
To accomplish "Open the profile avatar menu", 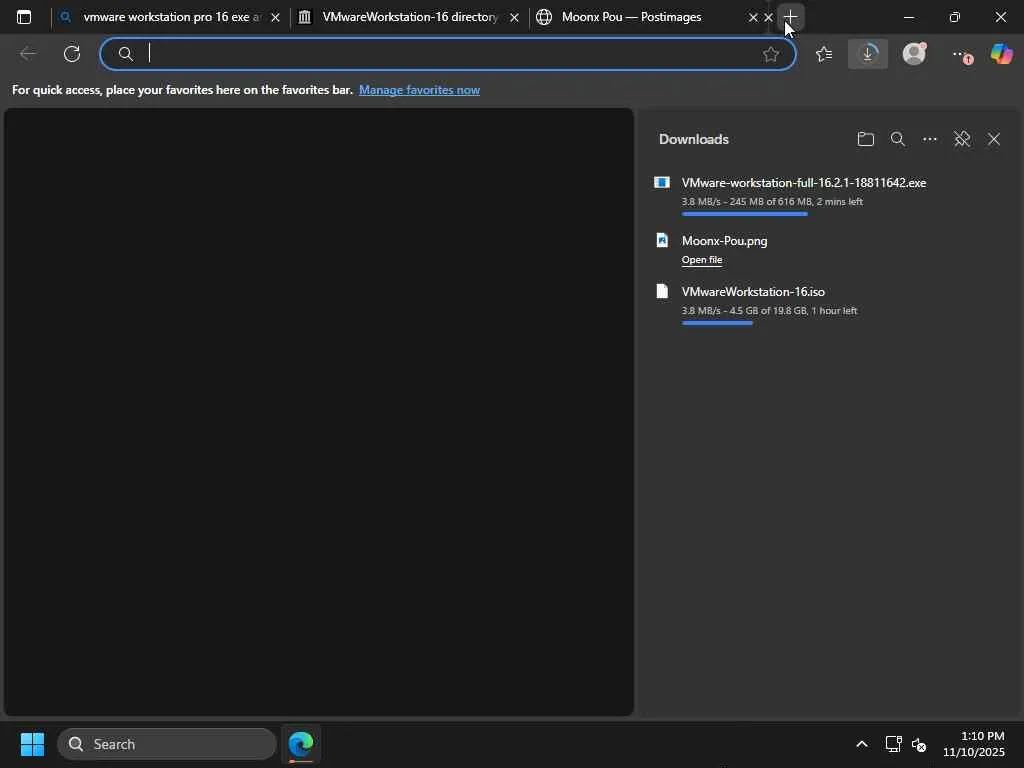I will tap(914, 54).
